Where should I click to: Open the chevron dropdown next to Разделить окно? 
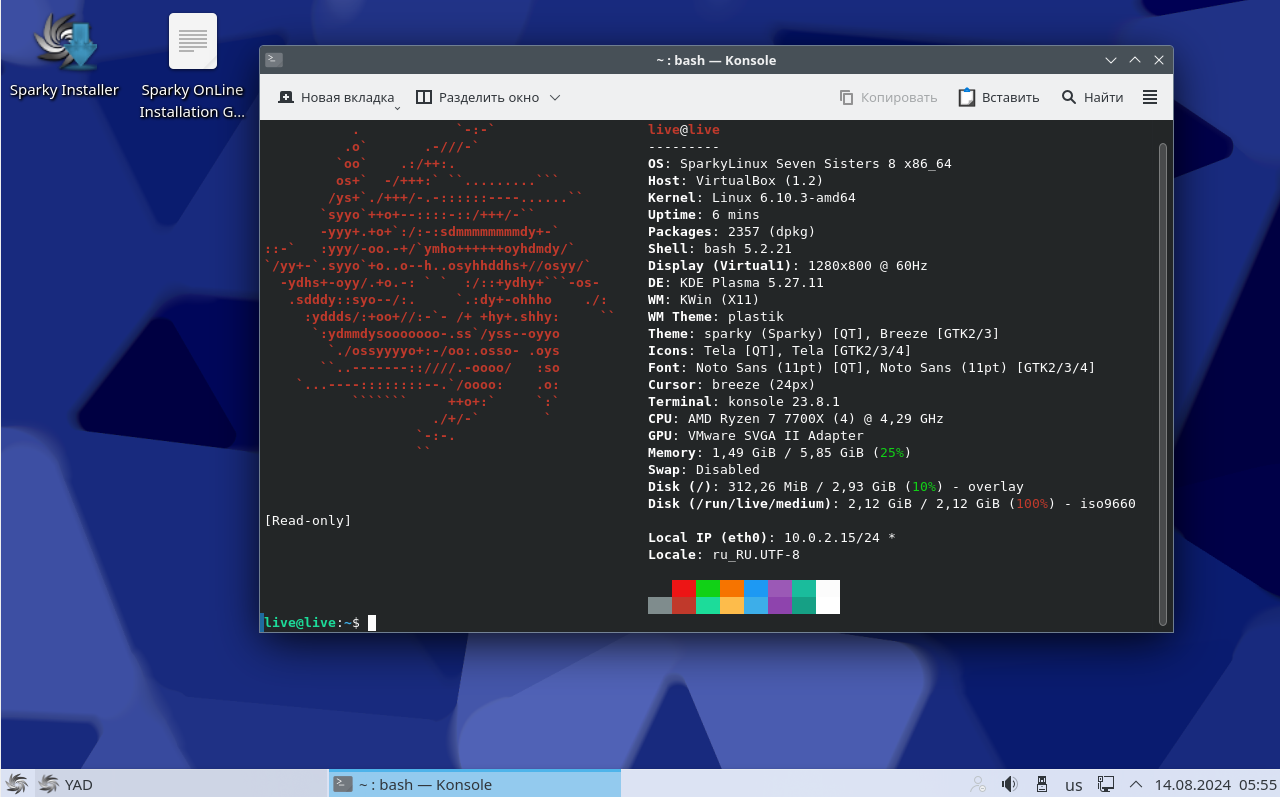(555, 97)
